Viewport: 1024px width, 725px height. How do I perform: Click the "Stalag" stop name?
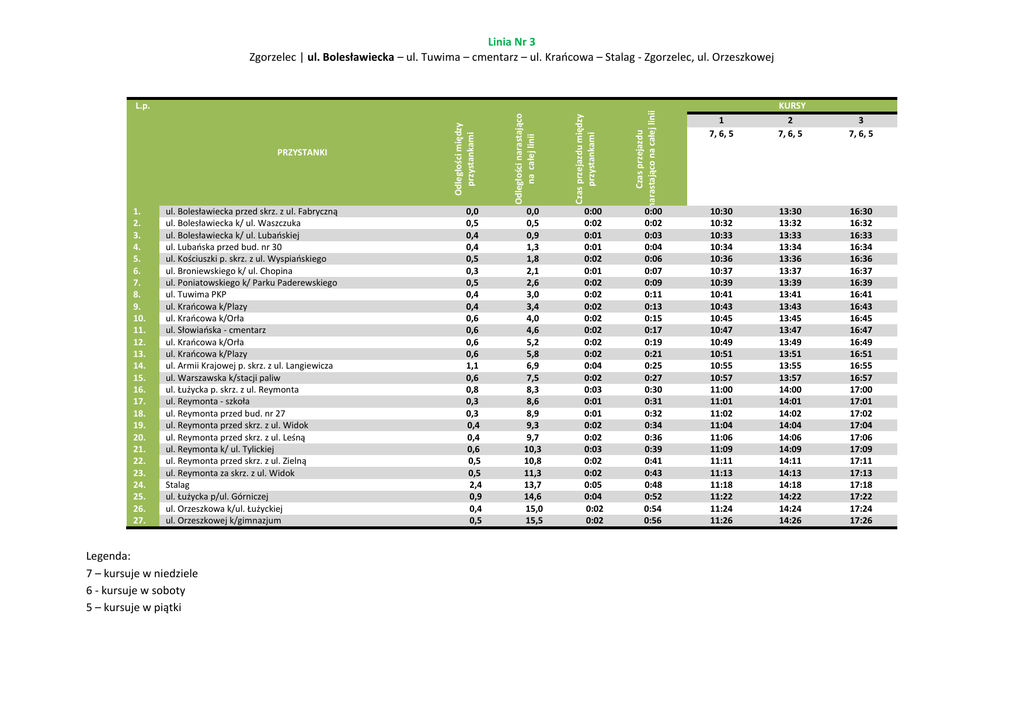(177, 484)
